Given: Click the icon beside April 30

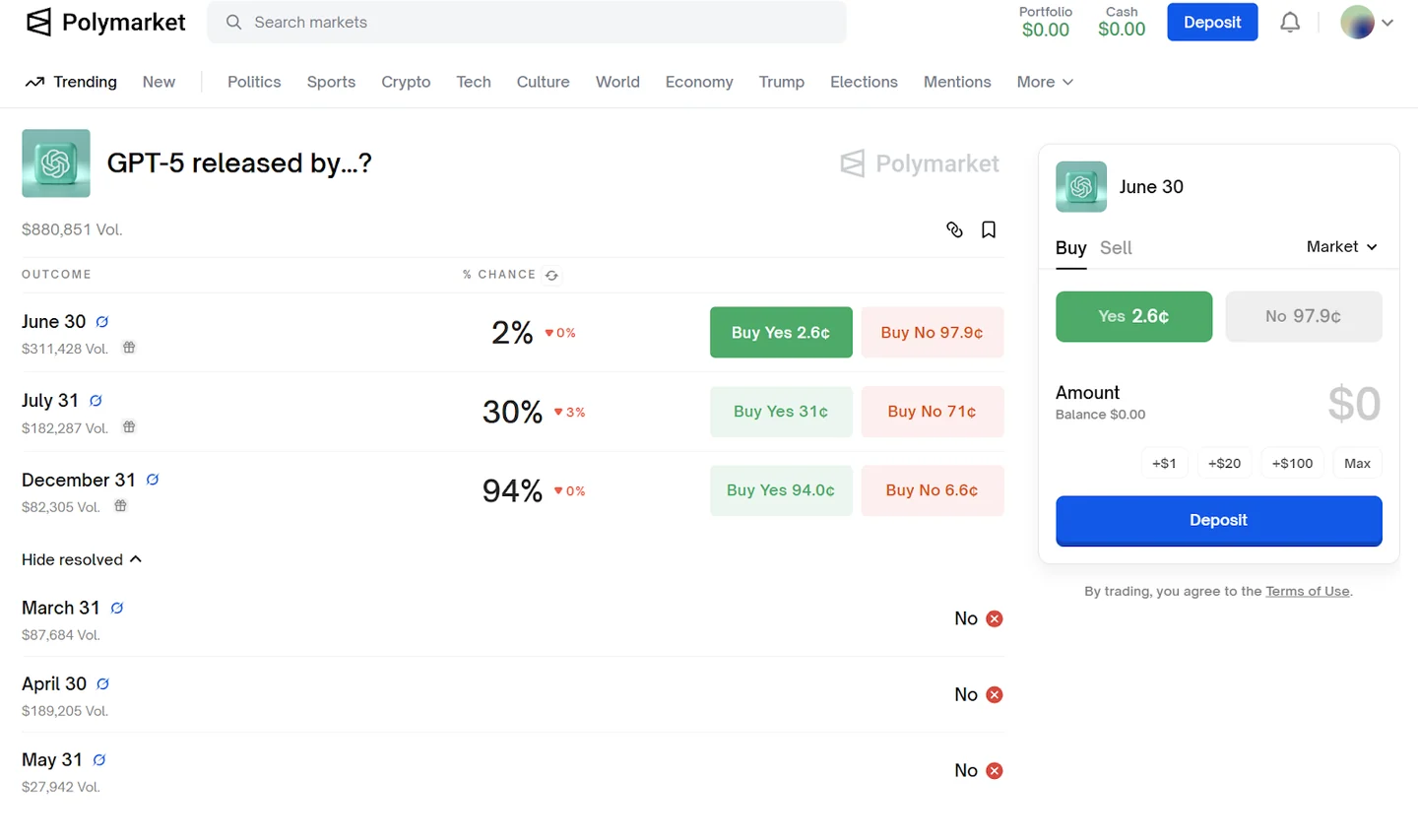Looking at the screenshot, I should [x=103, y=684].
